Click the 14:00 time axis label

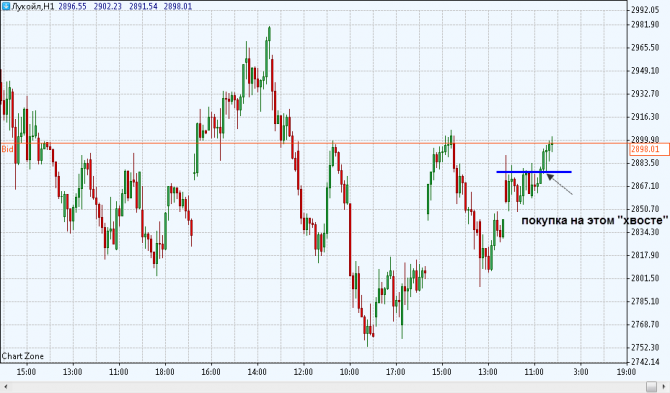point(257,372)
